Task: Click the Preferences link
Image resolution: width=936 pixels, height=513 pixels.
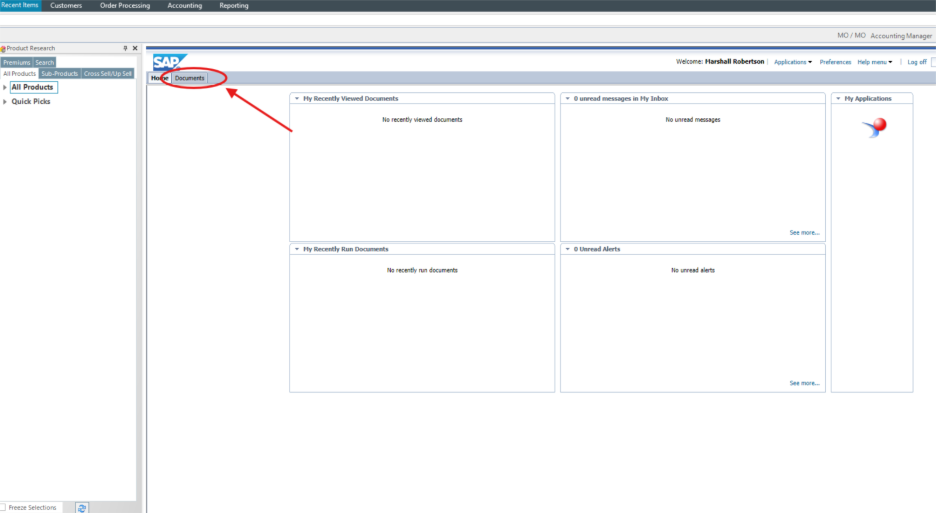Action: coord(835,62)
